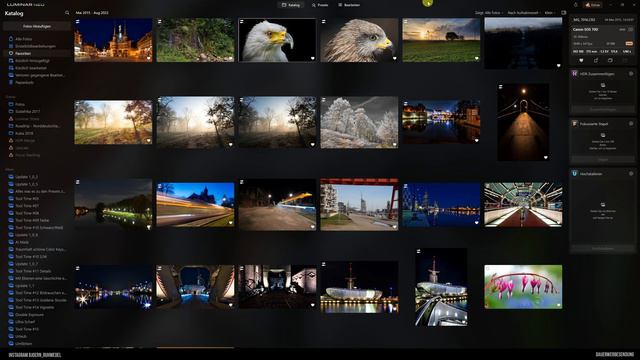This screenshot has width=640, height=360.
Task: Click the share/export icon beside Extras
Action: point(576,5)
